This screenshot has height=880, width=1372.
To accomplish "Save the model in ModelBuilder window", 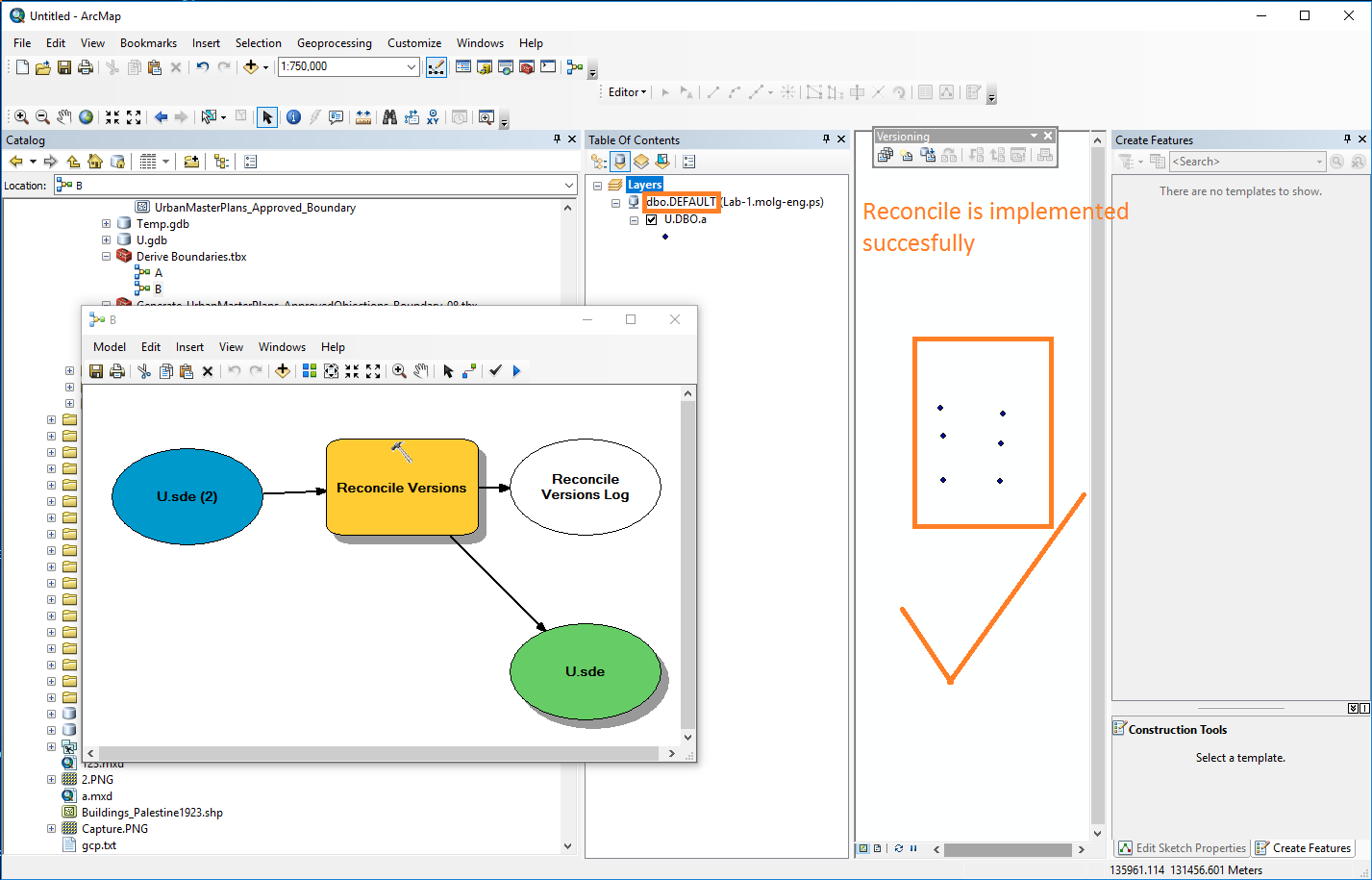I will (96, 371).
